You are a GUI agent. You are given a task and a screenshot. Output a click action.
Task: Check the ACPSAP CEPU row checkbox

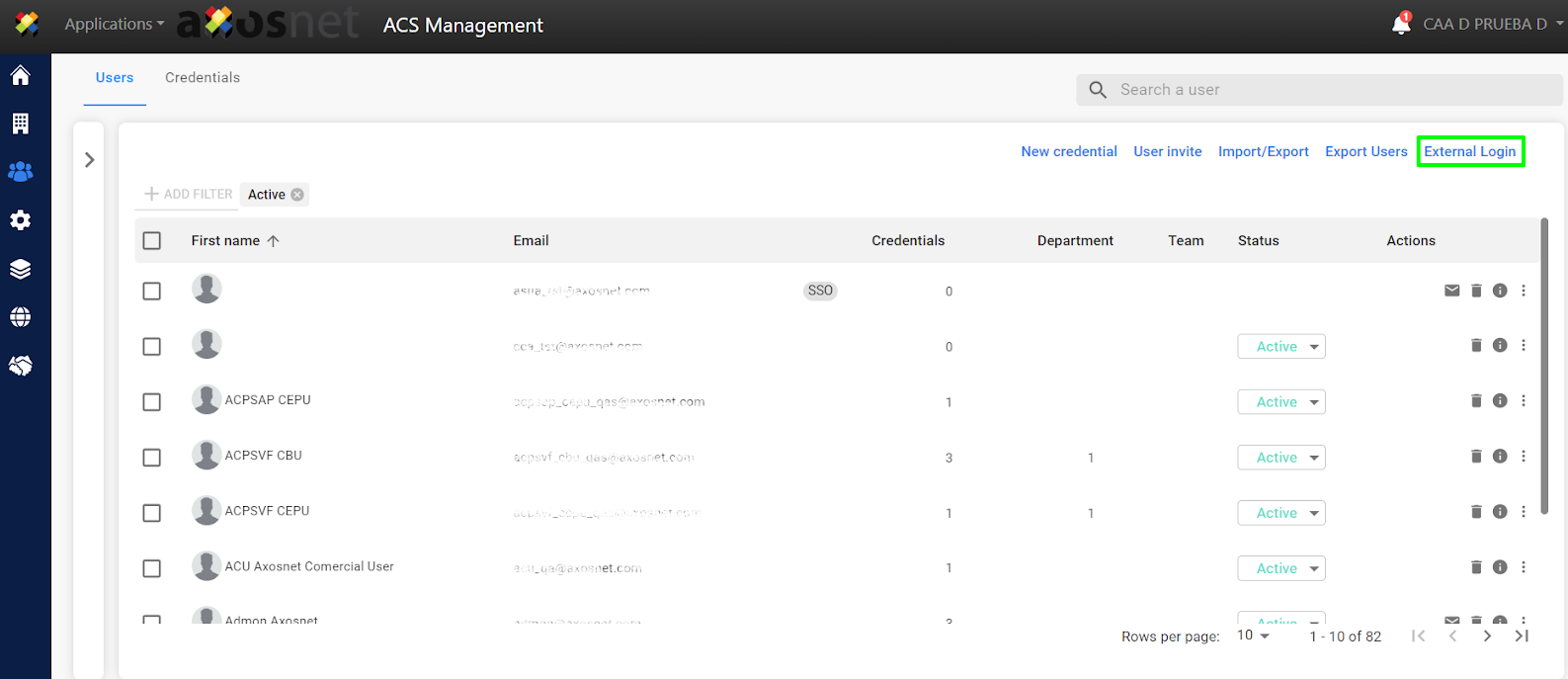pos(152,402)
